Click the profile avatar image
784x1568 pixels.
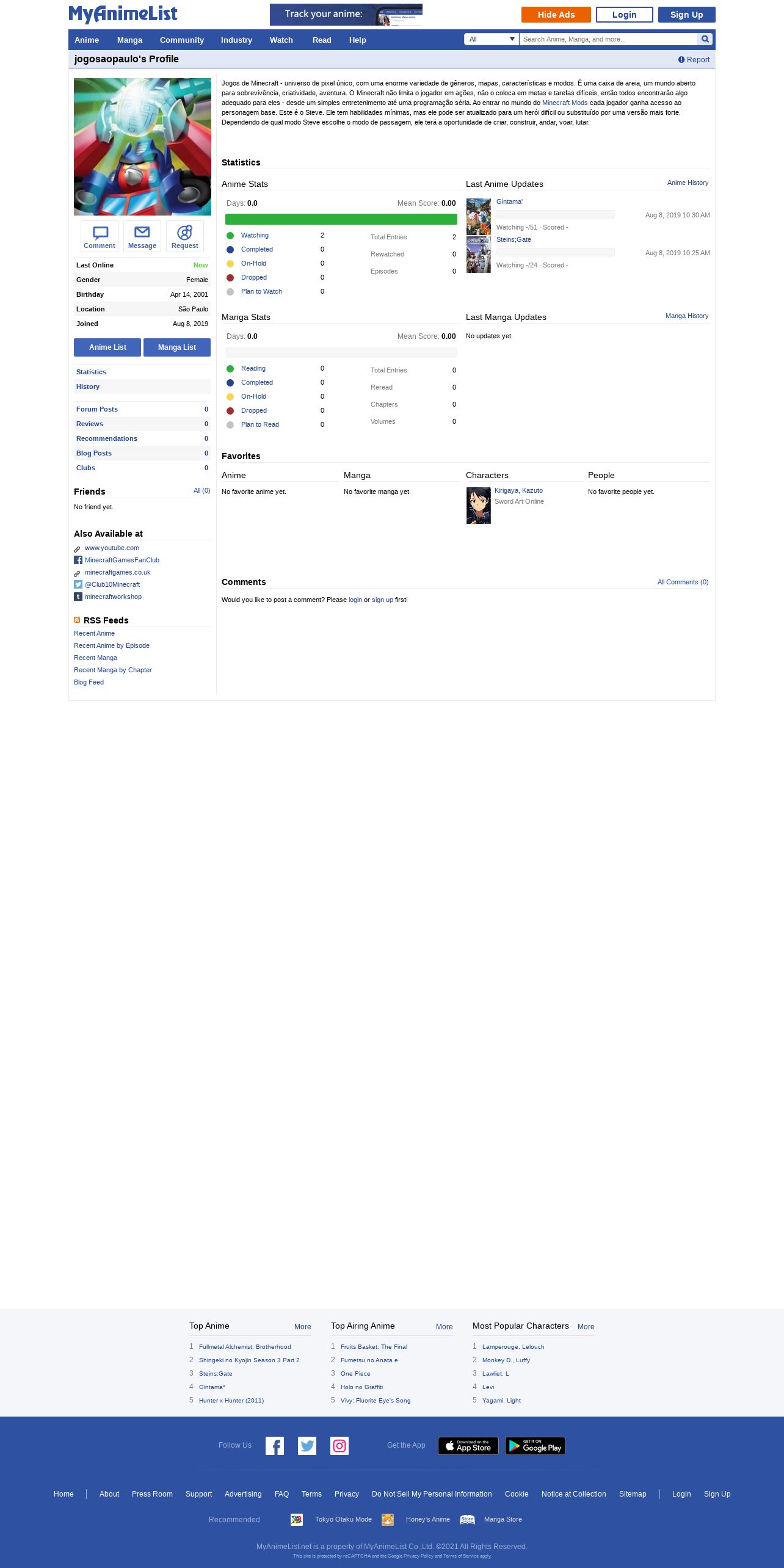(142, 147)
